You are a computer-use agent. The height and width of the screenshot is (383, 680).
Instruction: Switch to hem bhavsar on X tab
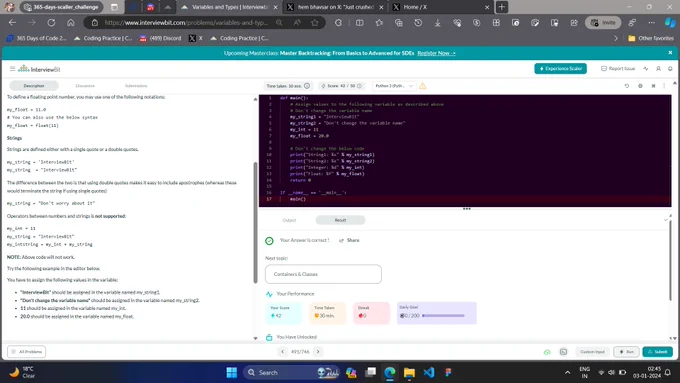tap(335, 7)
